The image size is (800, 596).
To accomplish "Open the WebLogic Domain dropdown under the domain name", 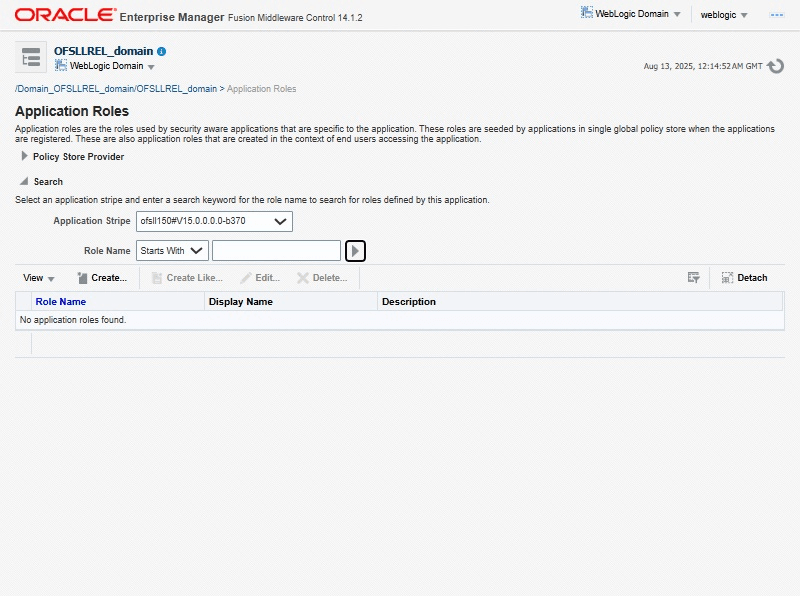I will (112, 66).
